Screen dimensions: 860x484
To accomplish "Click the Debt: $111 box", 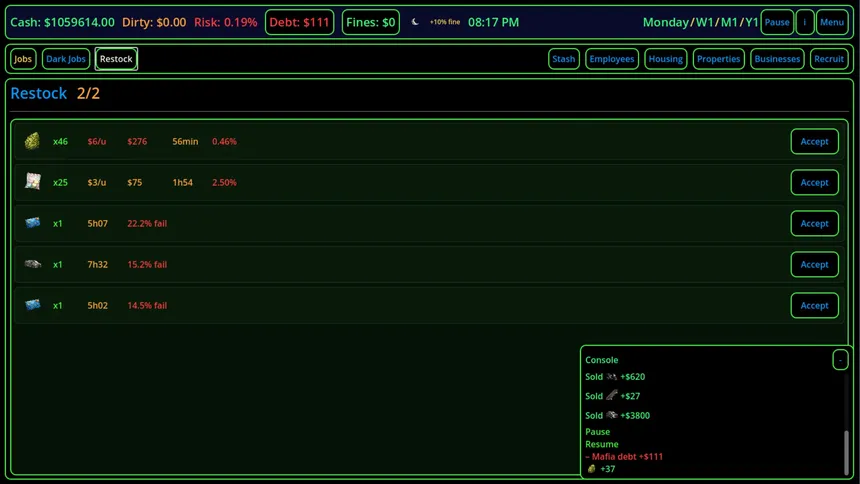I will 300,22.
